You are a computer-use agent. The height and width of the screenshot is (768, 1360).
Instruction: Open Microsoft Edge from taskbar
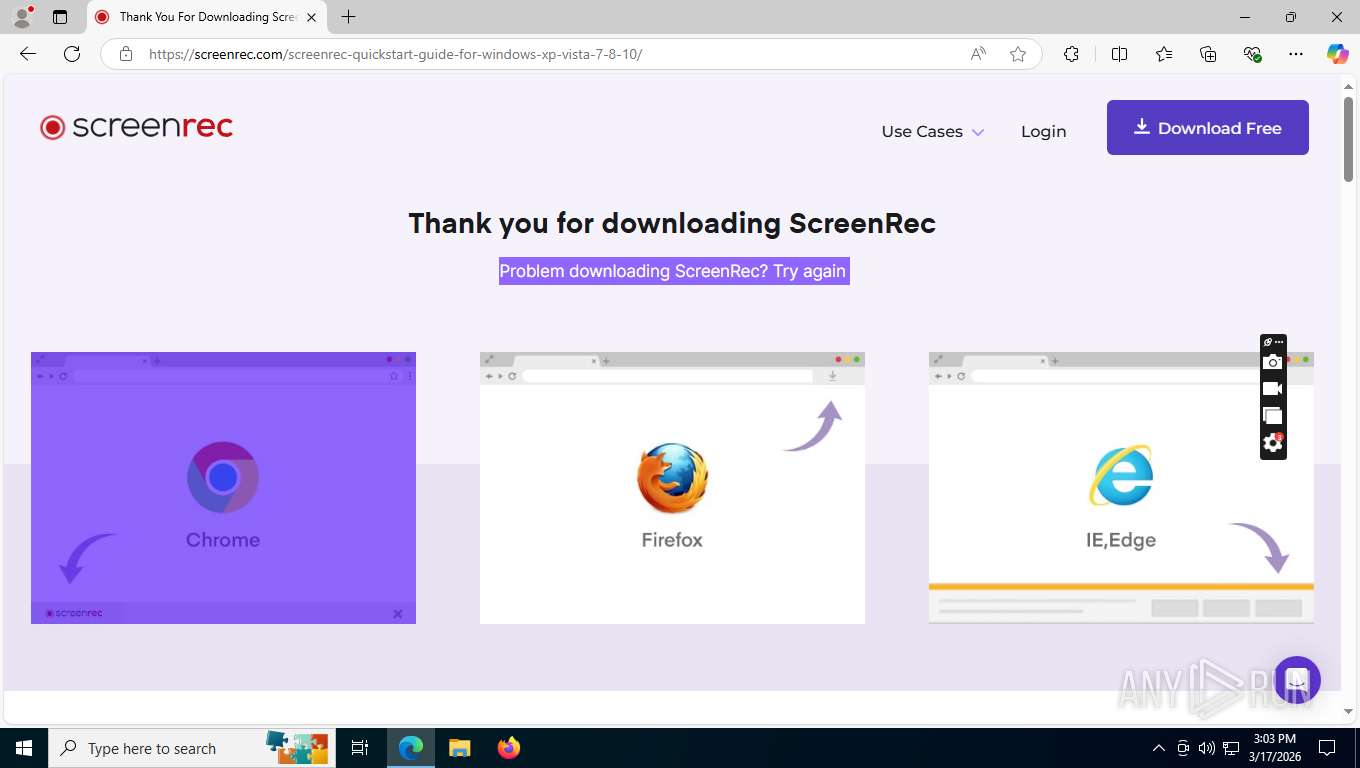[x=411, y=748]
